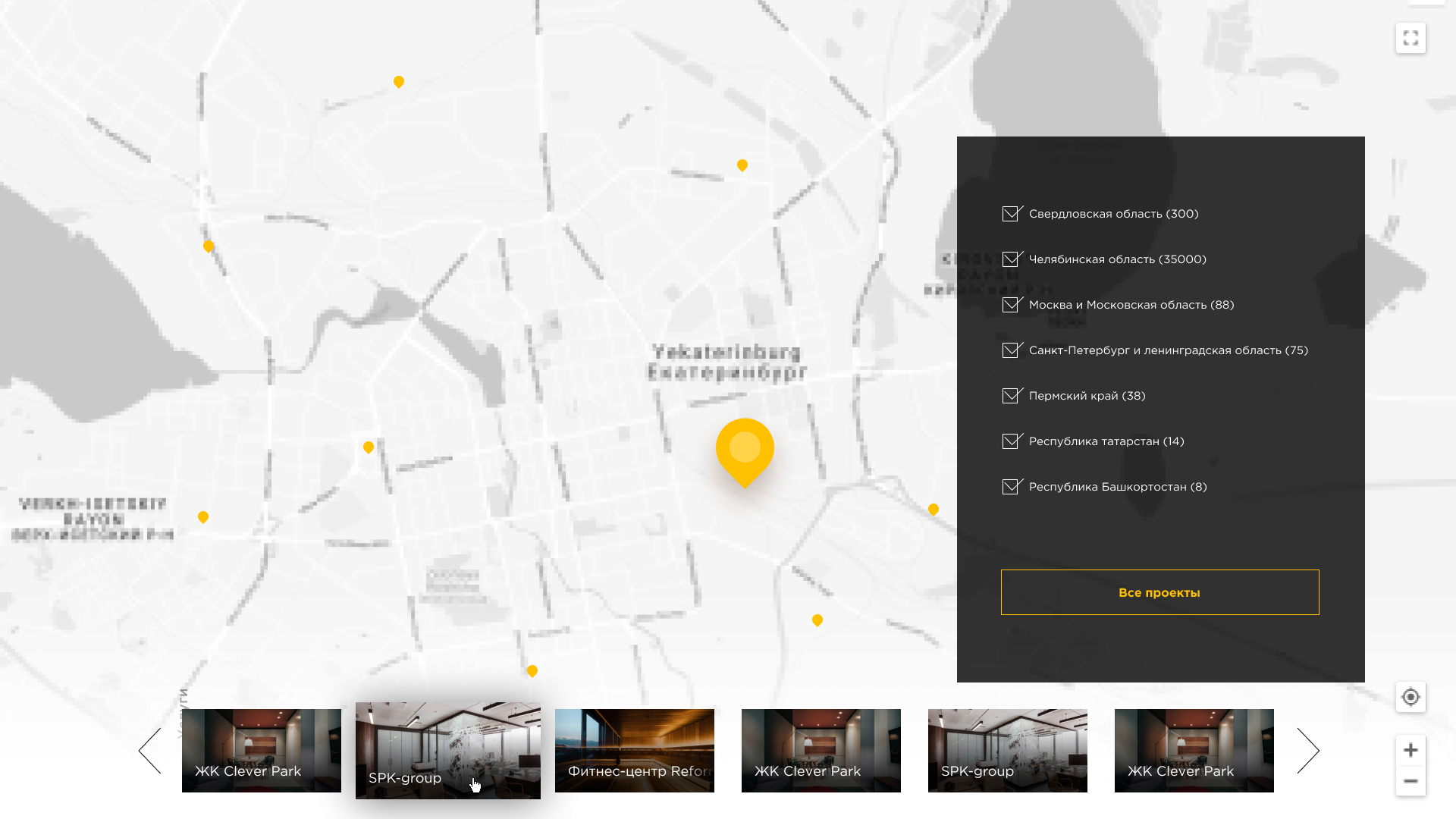Image resolution: width=1456 pixels, height=819 pixels.
Task: Click the fullscreen map icon
Action: (x=1410, y=38)
